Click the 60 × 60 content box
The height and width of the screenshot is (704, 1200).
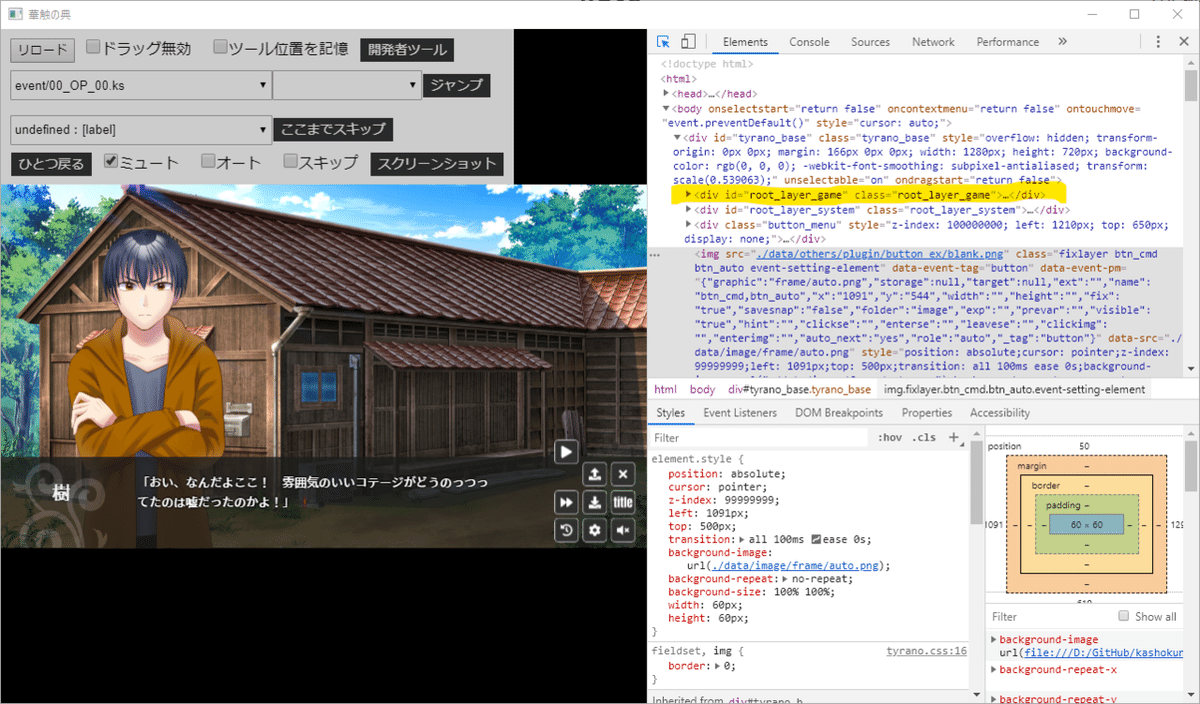pos(1085,524)
